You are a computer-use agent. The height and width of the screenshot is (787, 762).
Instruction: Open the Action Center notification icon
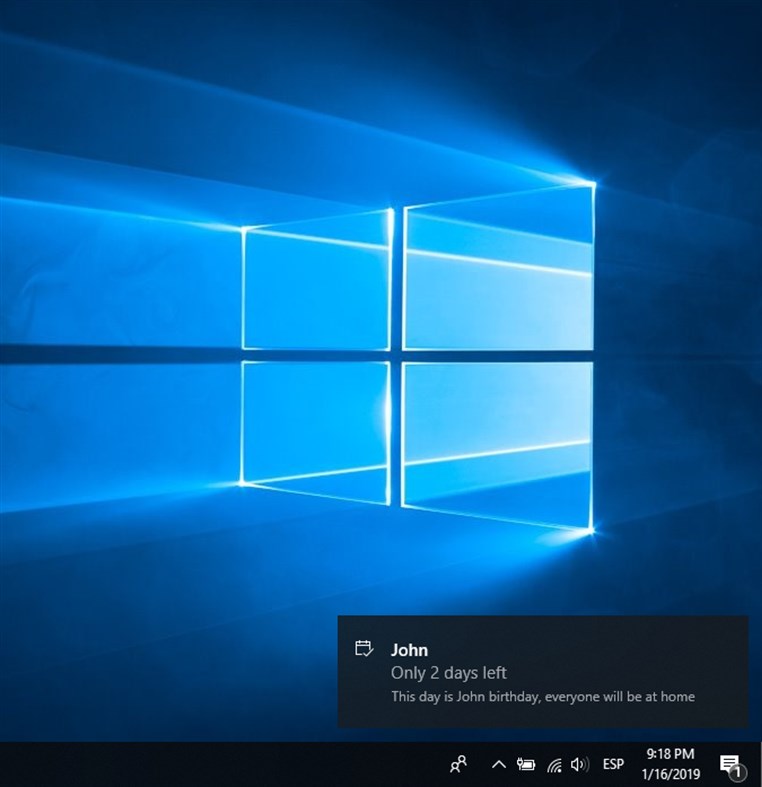point(732,765)
